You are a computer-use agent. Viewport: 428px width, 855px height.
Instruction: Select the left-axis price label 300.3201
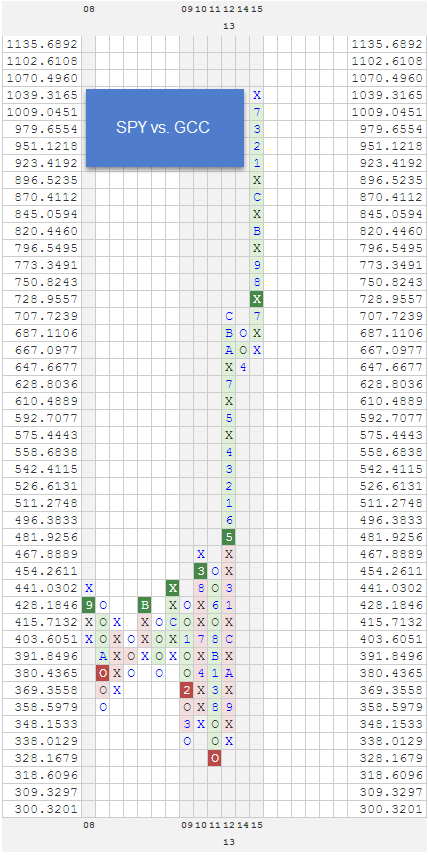pyautogui.click(x=48, y=809)
